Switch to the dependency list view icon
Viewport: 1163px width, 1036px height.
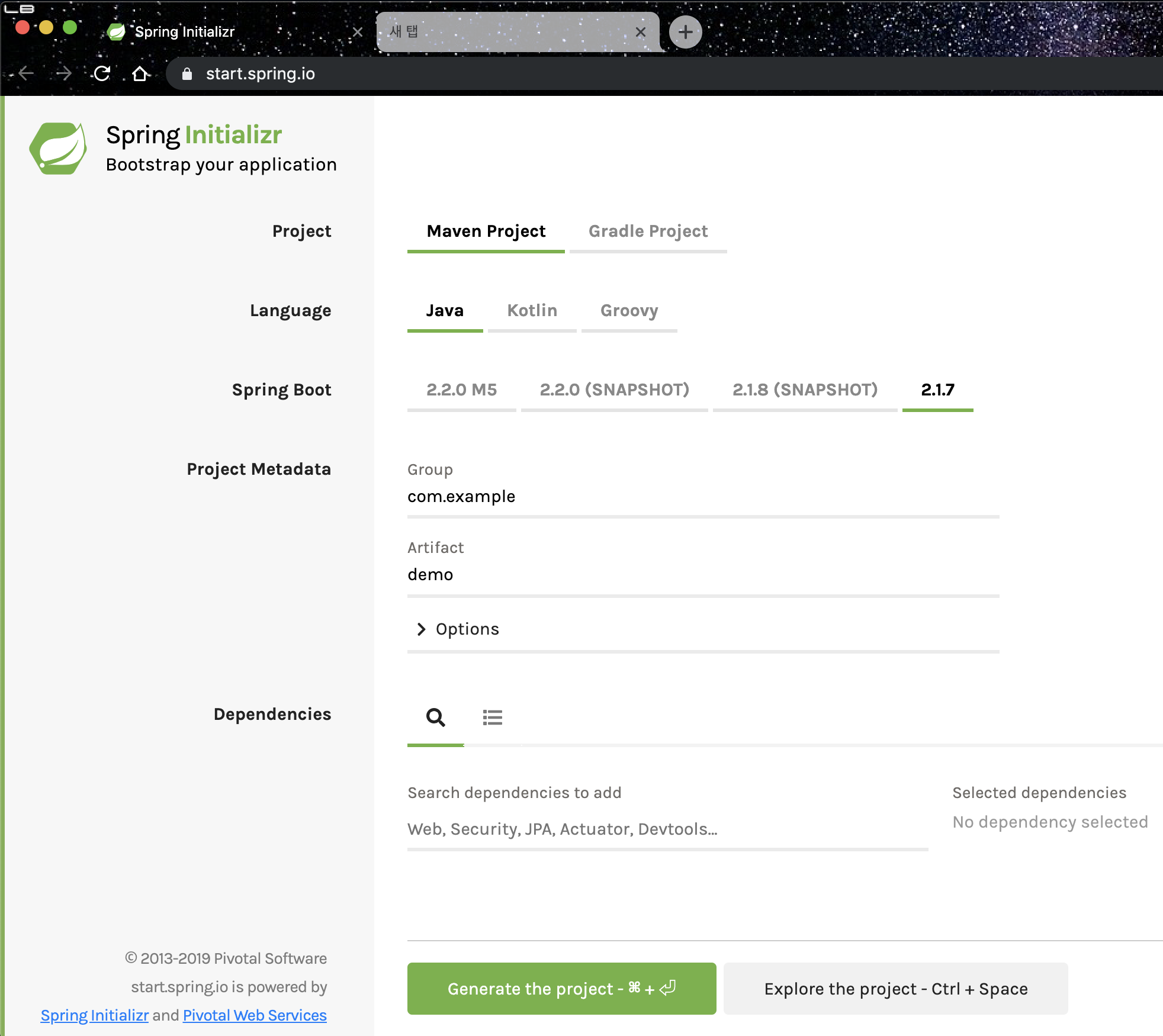coord(492,718)
